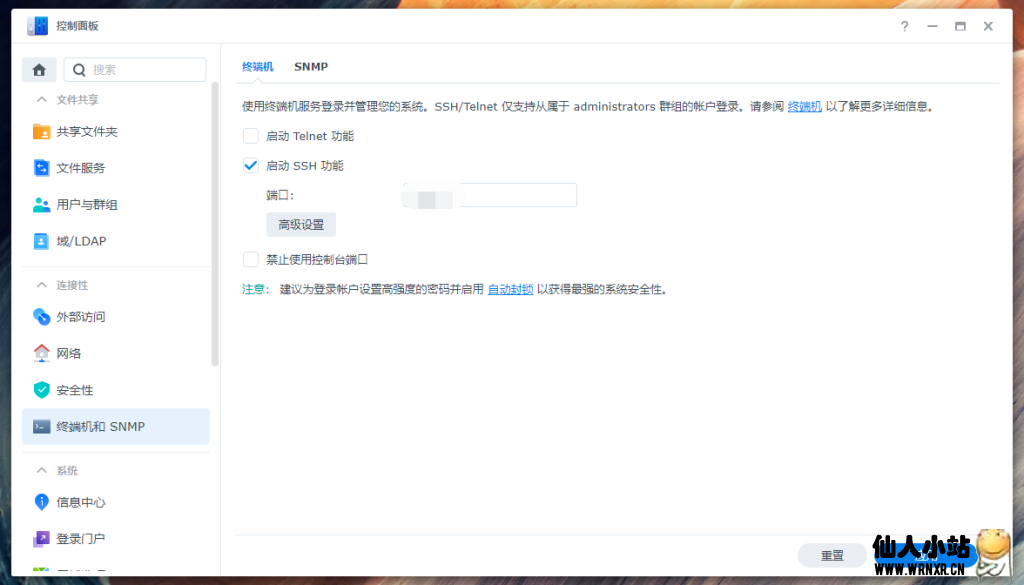Enable Telnet service checkbox (启动 Telnet 功能)
This screenshot has width=1024, height=585.
pos(251,136)
